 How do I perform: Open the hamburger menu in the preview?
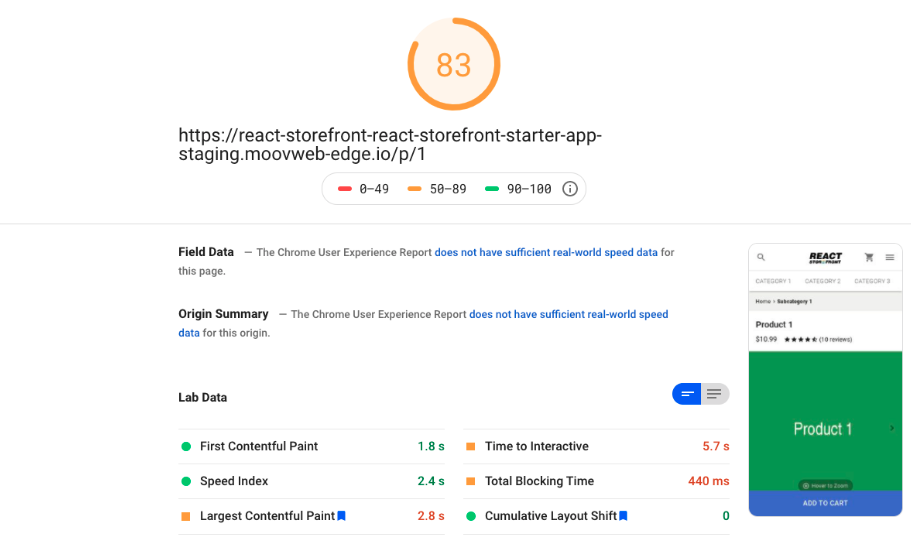(x=890, y=257)
